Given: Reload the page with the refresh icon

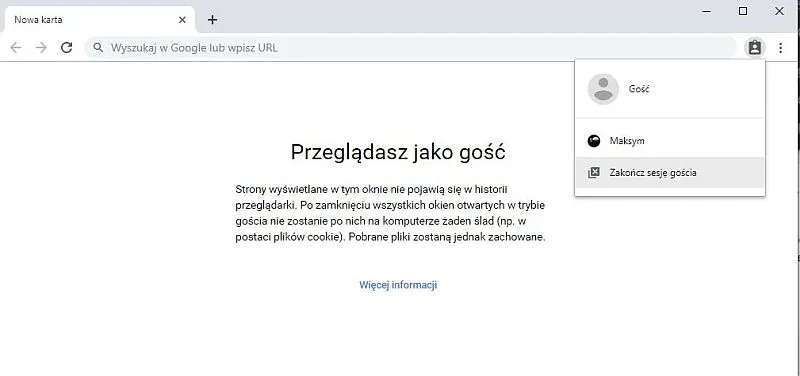Looking at the screenshot, I should [x=66, y=48].
